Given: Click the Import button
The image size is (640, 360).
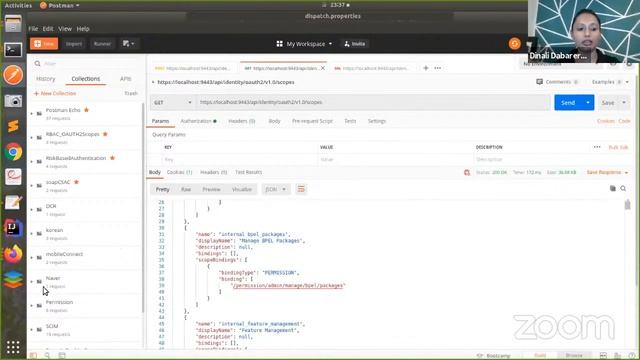Looking at the screenshot, I should point(74,44).
